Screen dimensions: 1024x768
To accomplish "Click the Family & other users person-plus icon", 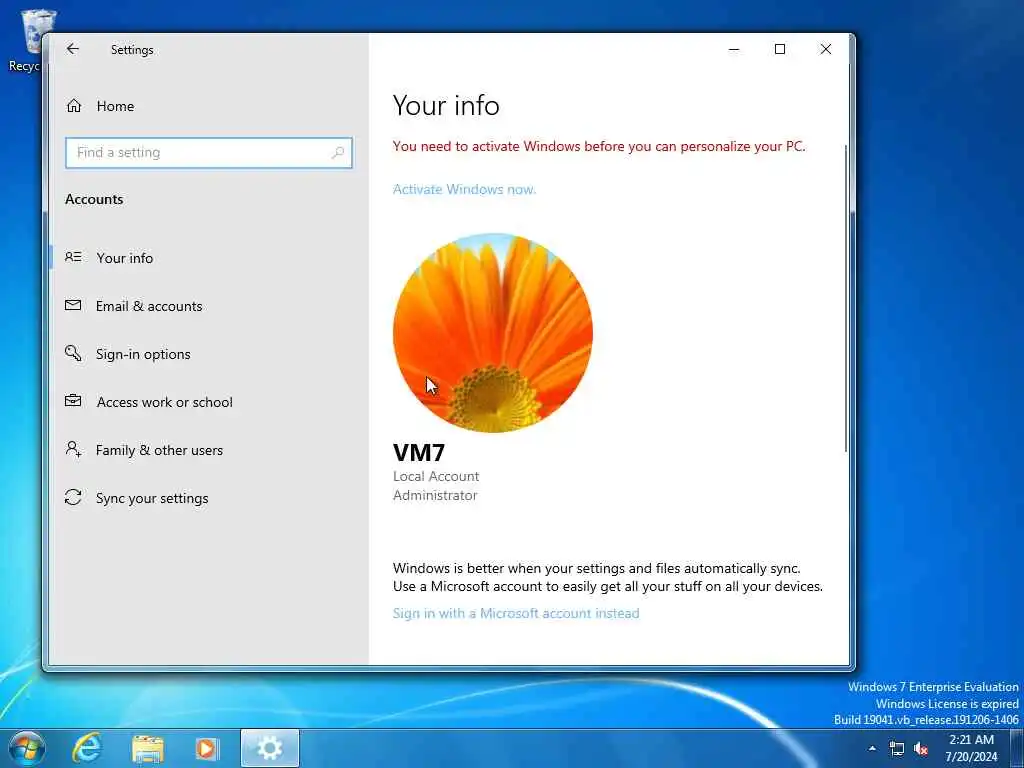I will point(73,449).
